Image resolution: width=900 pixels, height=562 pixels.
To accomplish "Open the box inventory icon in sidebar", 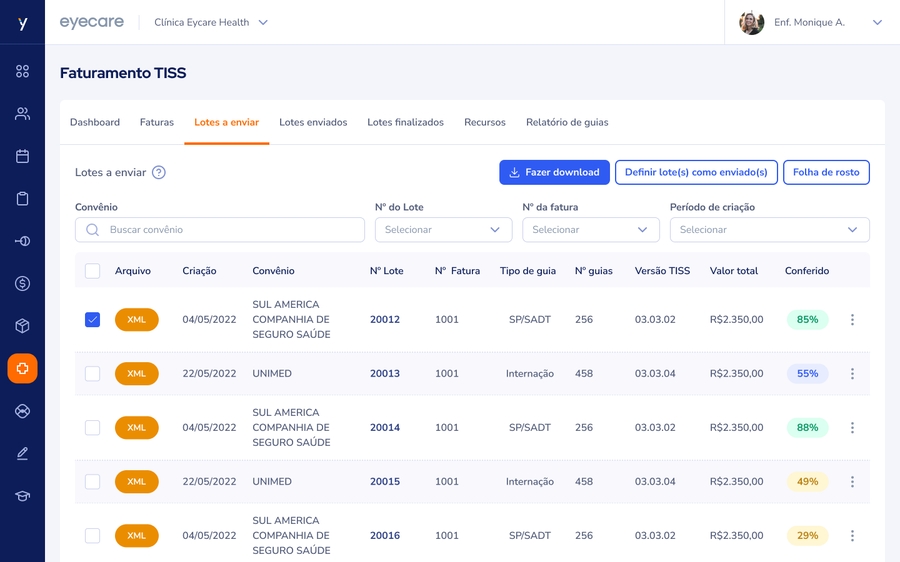I will 22,326.
